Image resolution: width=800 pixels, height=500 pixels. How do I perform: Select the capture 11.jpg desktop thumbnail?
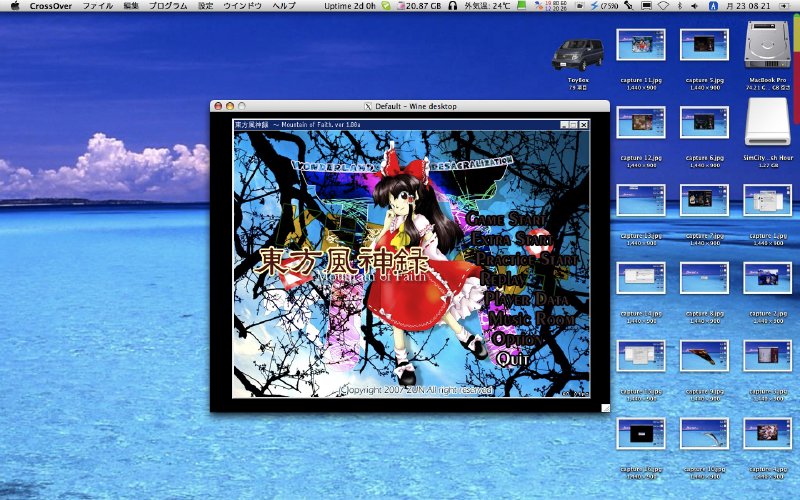tap(641, 45)
